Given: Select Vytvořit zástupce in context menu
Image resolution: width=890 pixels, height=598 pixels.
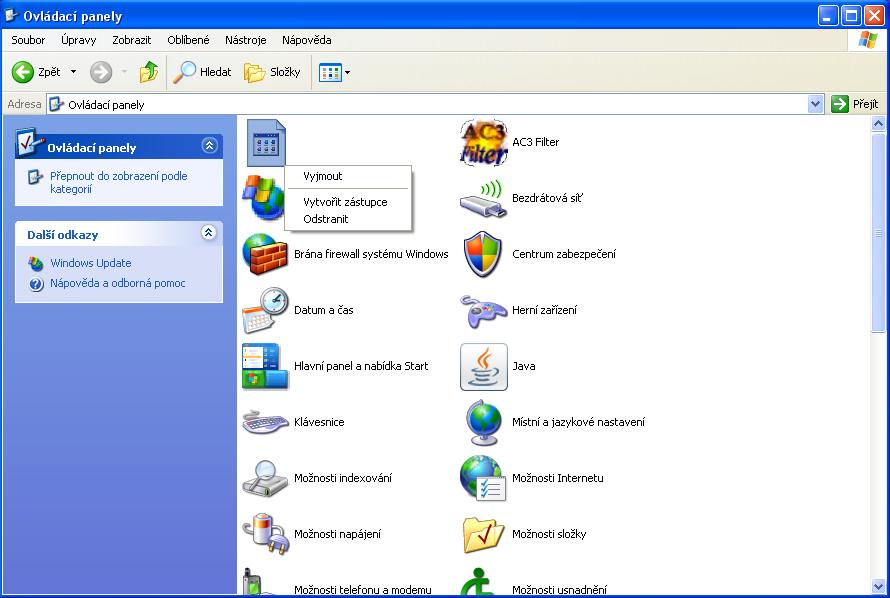Looking at the screenshot, I should tap(345, 202).
